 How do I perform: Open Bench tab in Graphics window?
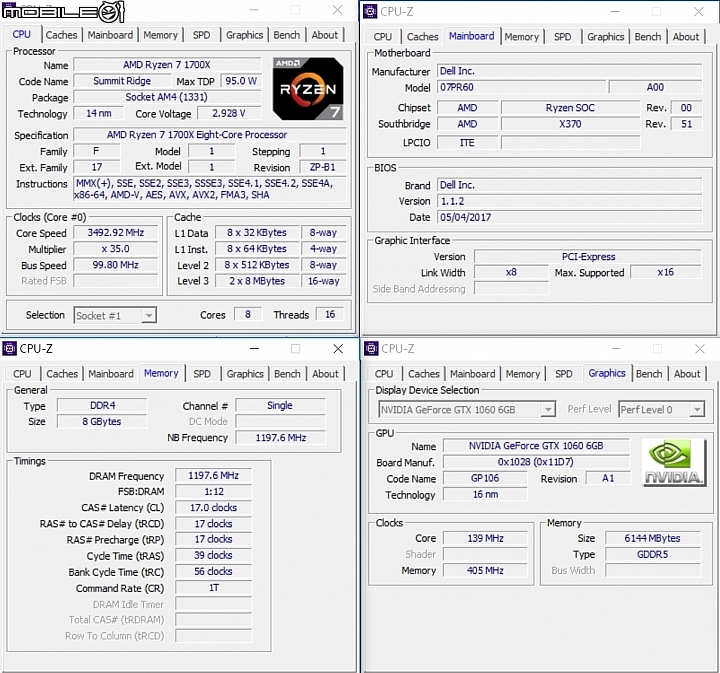(649, 374)
